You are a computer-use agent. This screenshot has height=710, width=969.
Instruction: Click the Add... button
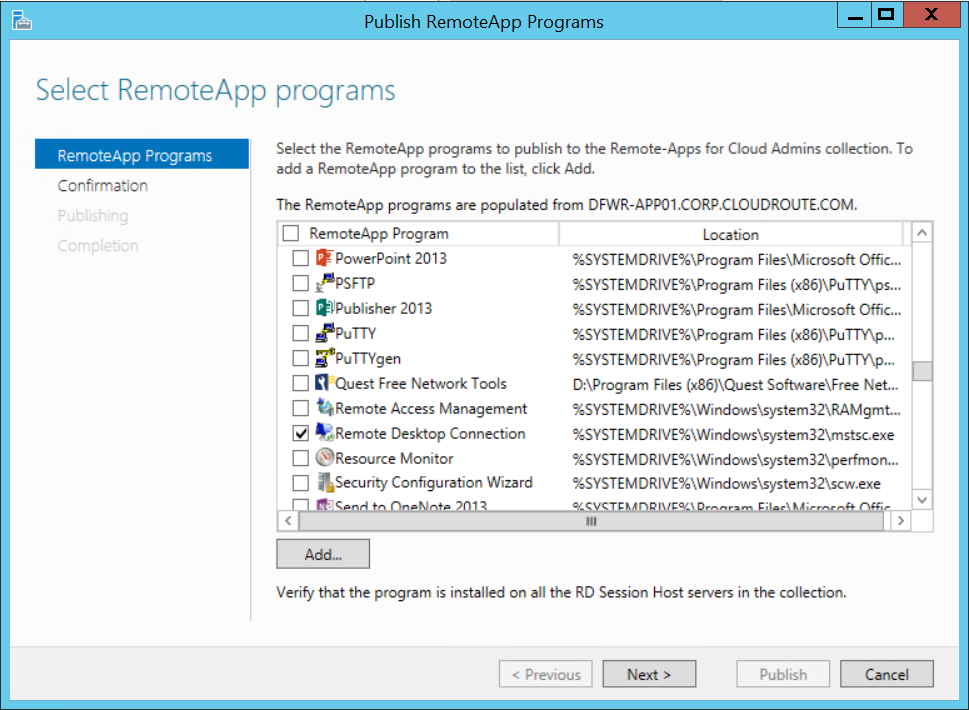[323, 554]
